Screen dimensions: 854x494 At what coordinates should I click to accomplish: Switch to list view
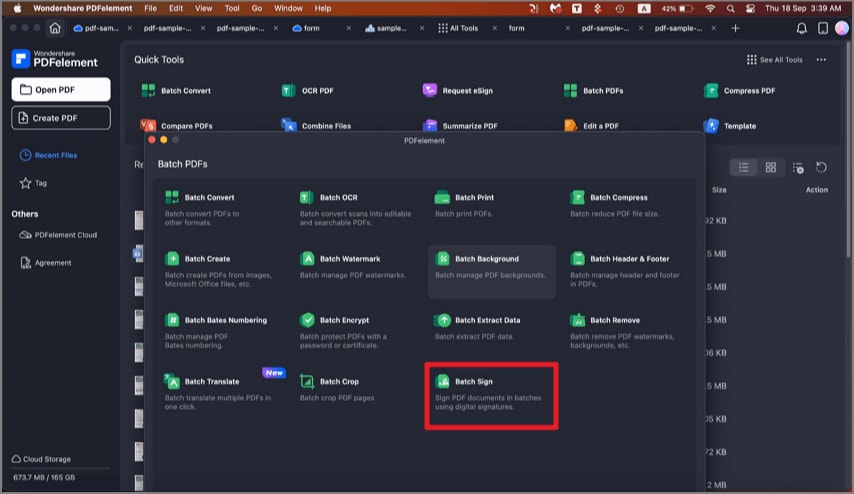[743, 167]
